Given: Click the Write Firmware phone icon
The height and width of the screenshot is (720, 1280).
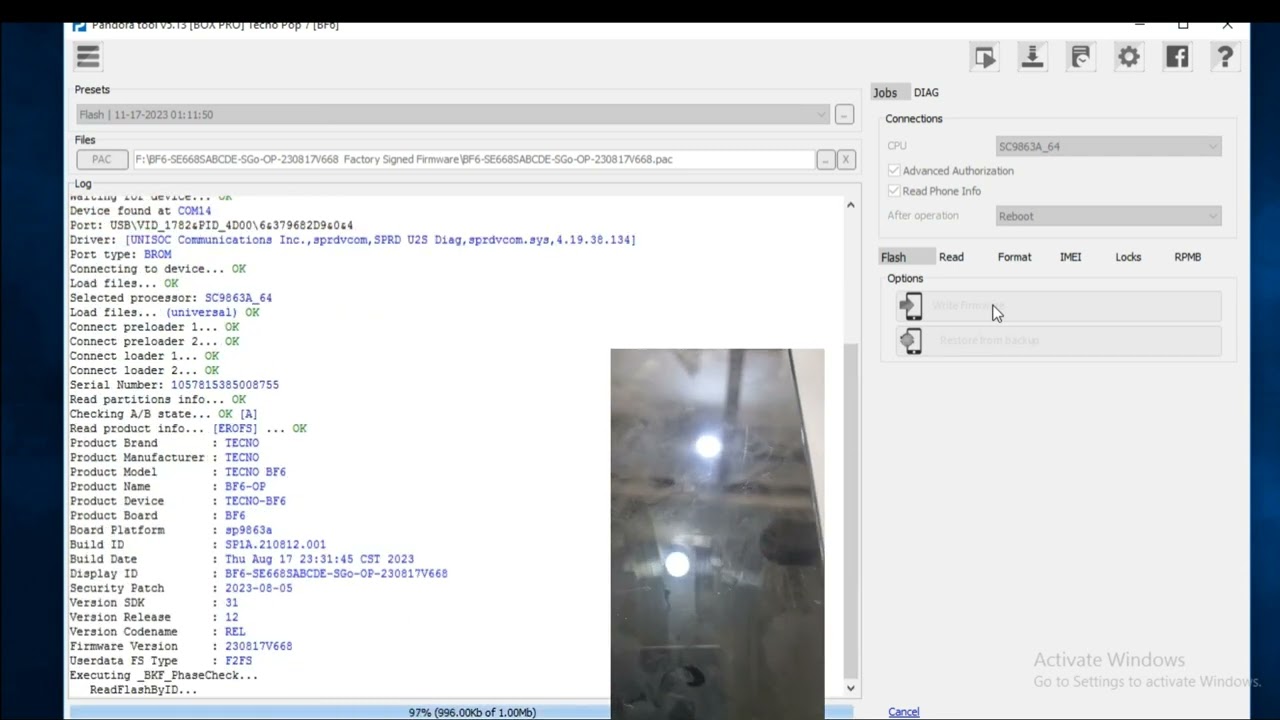Looking at the screenshot, I should click(911, 306).
